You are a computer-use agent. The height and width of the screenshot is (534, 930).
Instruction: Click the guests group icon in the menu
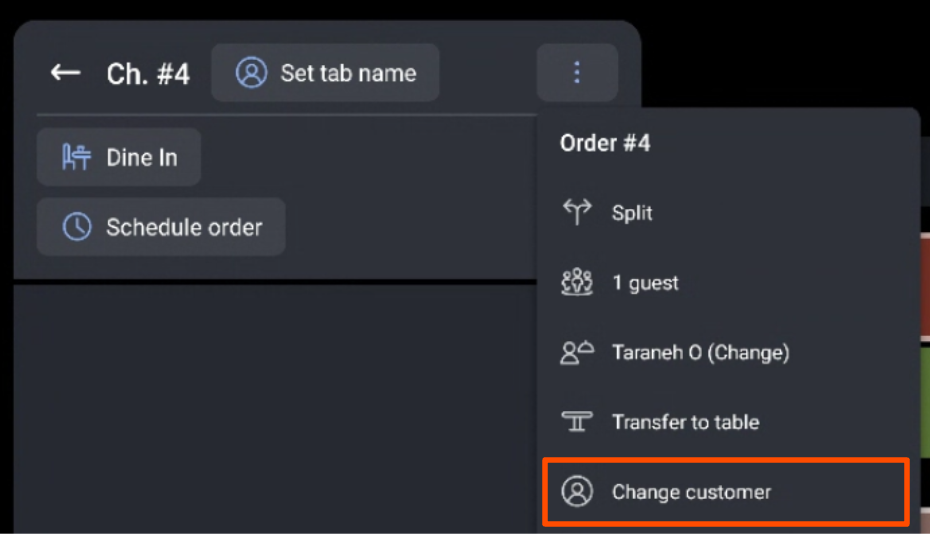click(577, 283)
